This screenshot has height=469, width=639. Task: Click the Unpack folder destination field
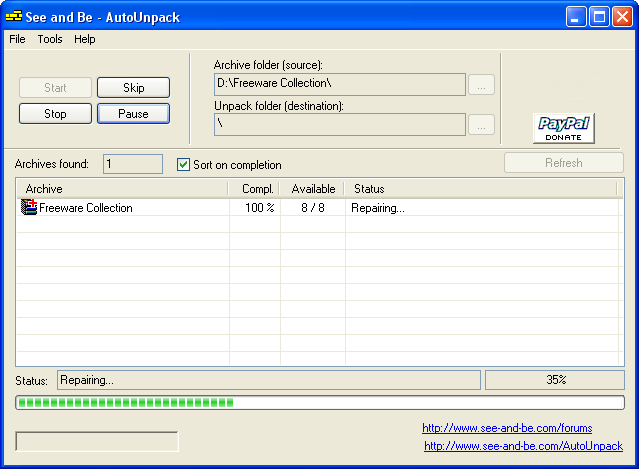click(340, 125)
